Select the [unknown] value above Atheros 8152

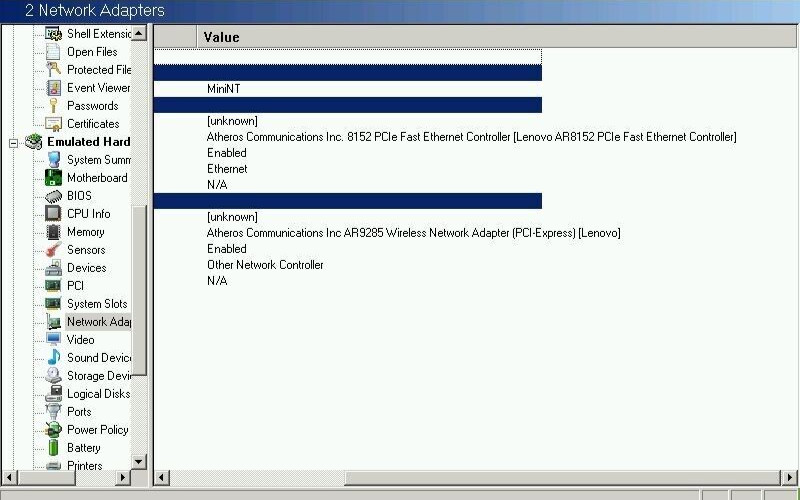coord(232,121)
